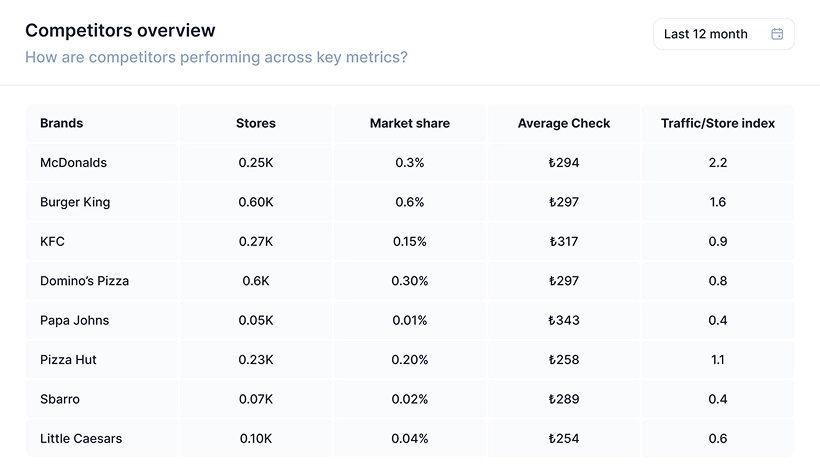Select the Burger King brand row
Viewport: 820px width, 476px height.
[x=75, y=202]
